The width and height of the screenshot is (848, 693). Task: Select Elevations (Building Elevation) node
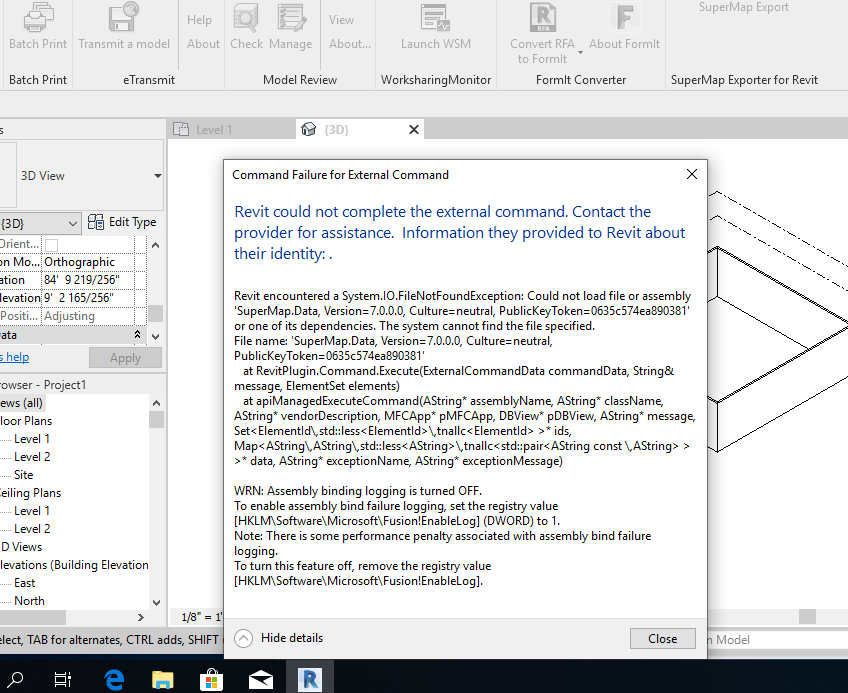point(75,565)
